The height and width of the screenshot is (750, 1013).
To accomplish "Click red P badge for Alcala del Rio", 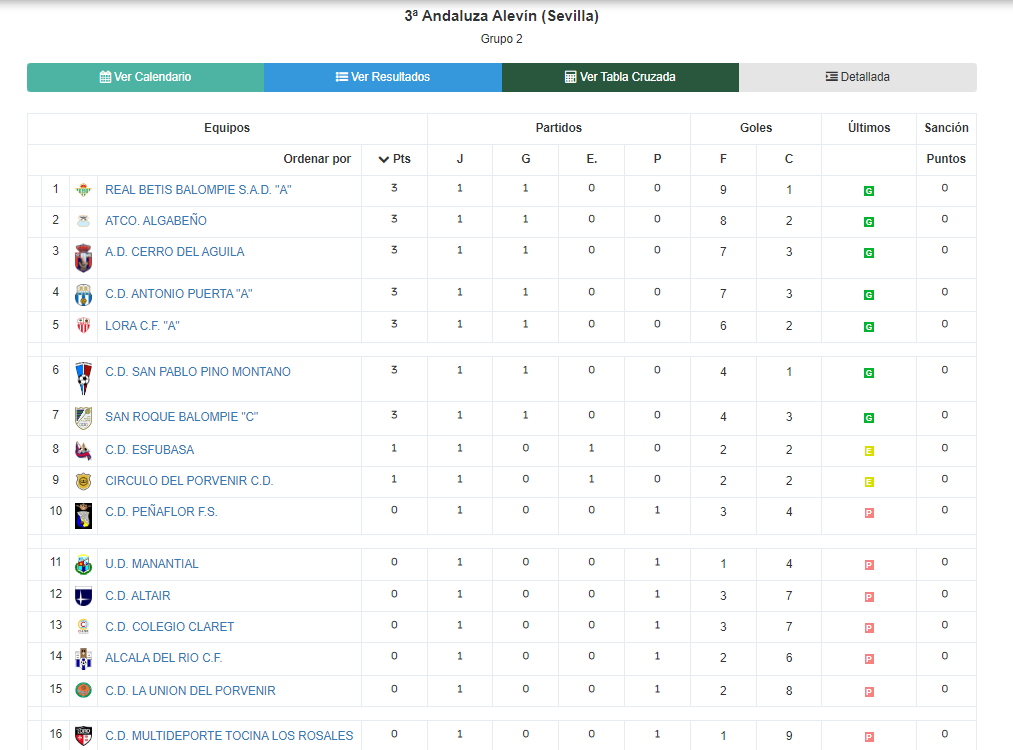I will (869, 659).
